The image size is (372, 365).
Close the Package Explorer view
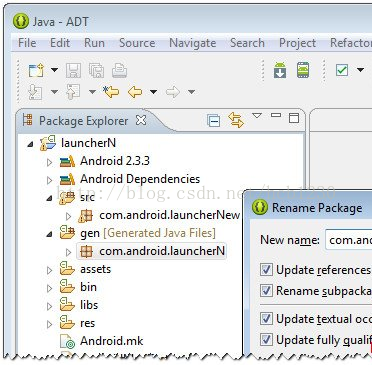point(141,120)
